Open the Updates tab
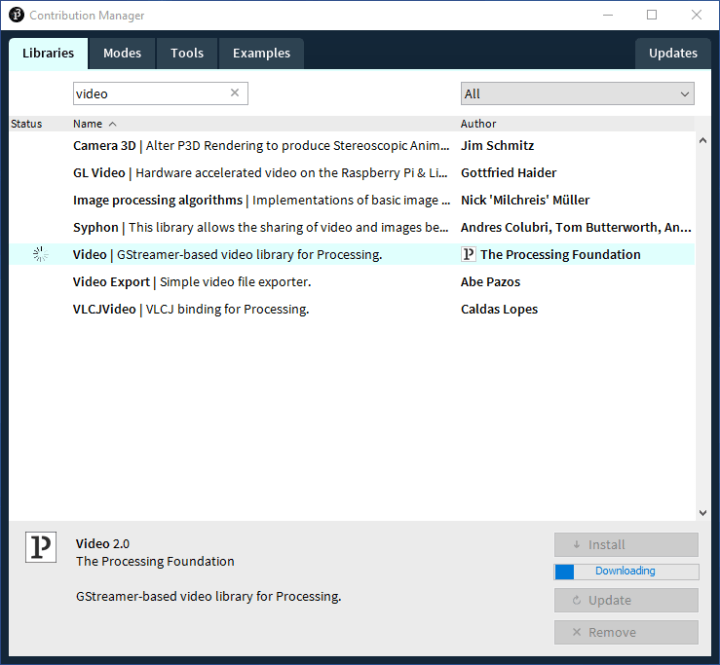 point(673,53)
